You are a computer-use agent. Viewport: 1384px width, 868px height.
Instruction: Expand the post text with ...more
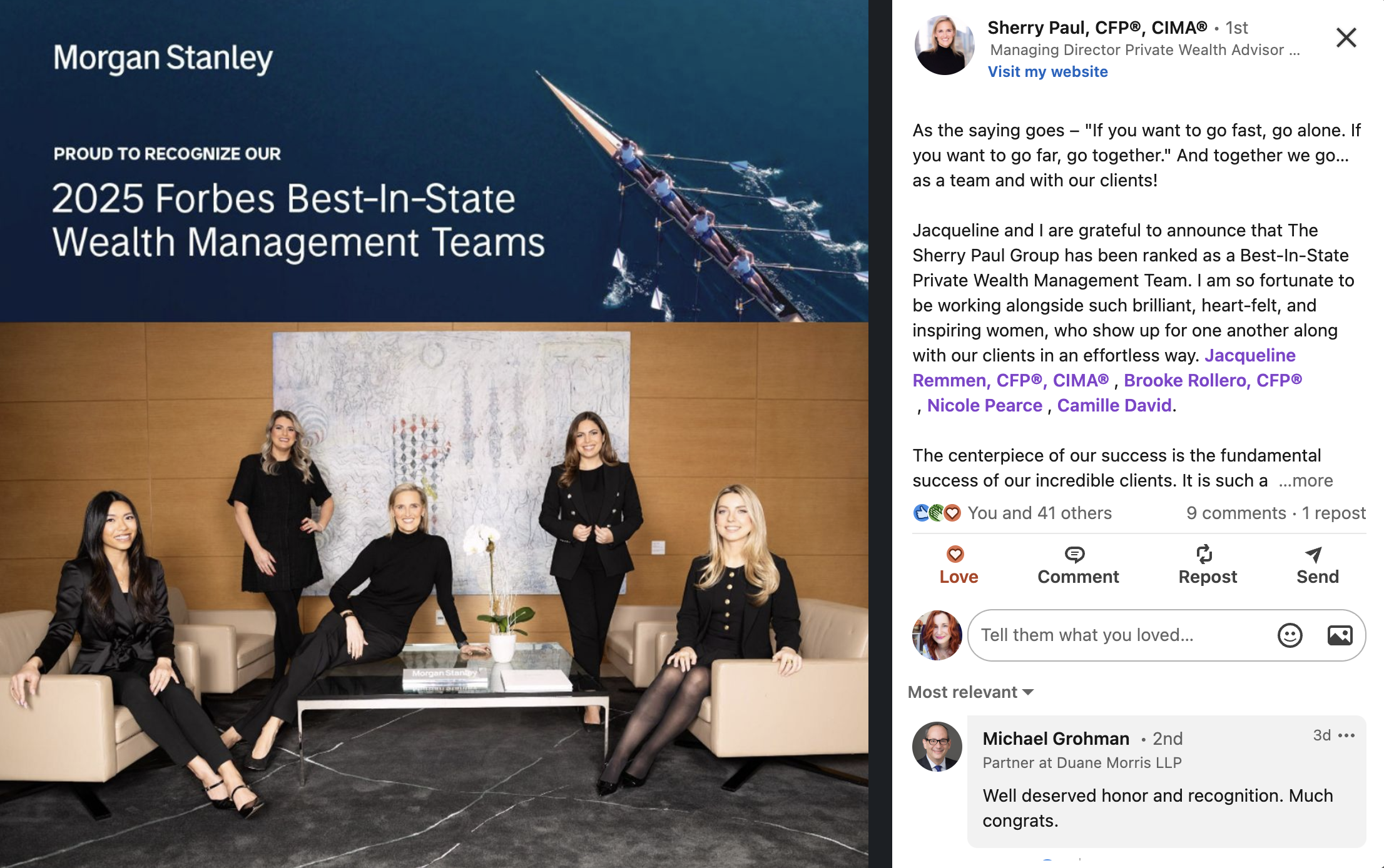(1306, 480)
